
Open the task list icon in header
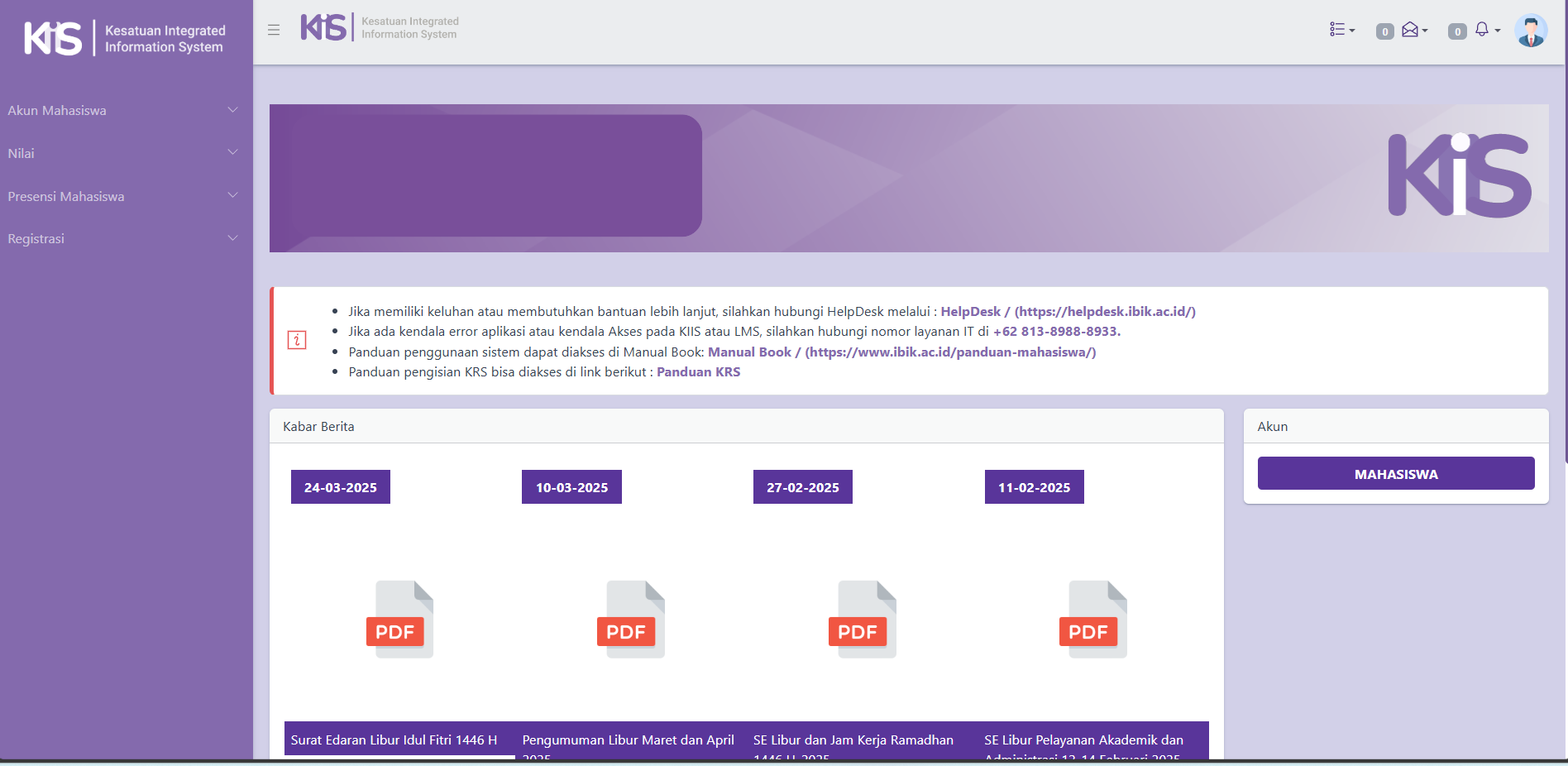[x=1341, y=30]
